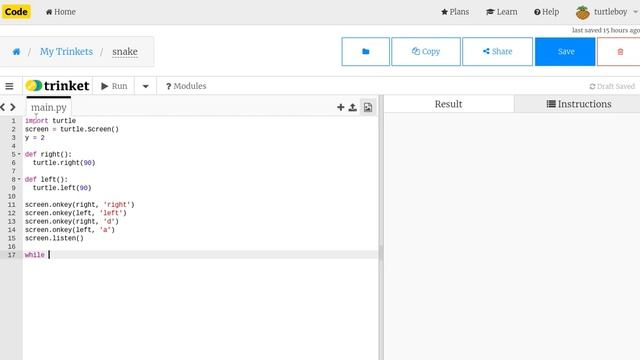The height and width of the screenshot is (360, 640).
Task: Click the breadcrumb home icon
Action: [x=16, y=51]
